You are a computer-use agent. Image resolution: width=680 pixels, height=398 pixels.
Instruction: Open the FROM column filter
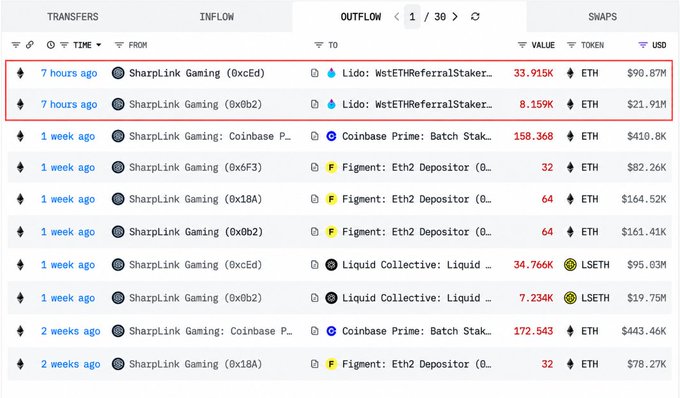point(119,45)
